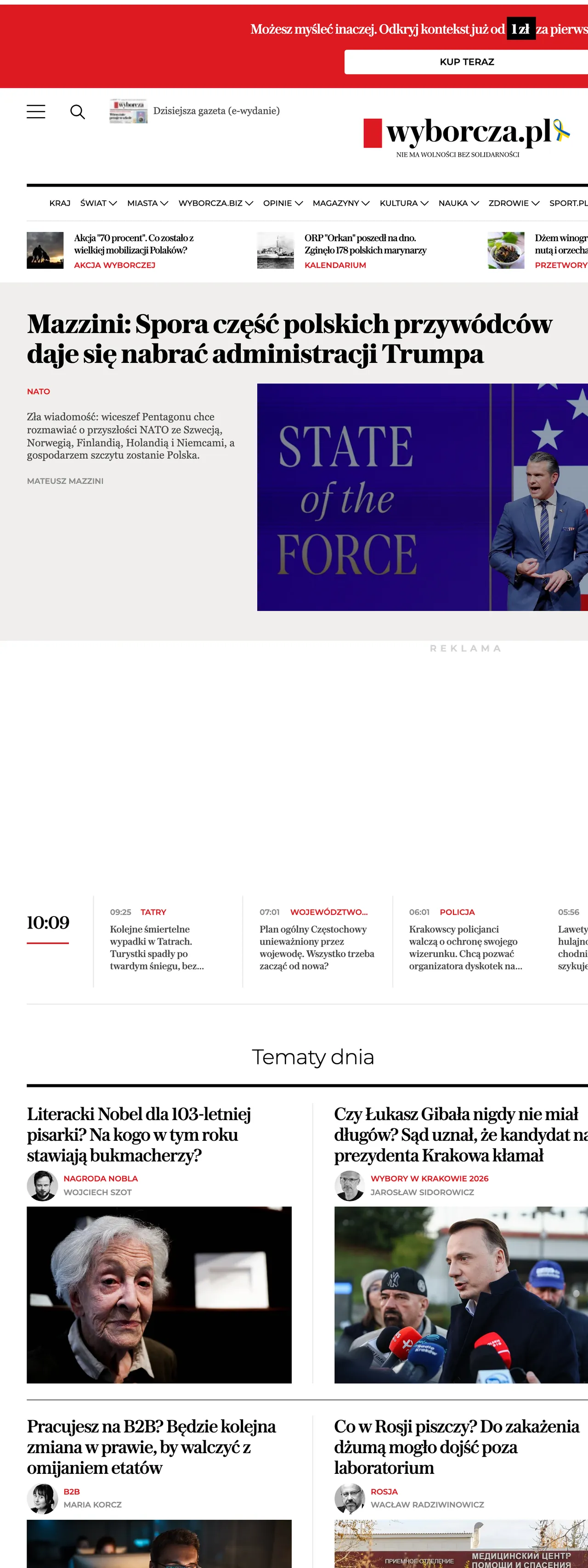Click Maria Korcz's author avatar

(43, 1499)
